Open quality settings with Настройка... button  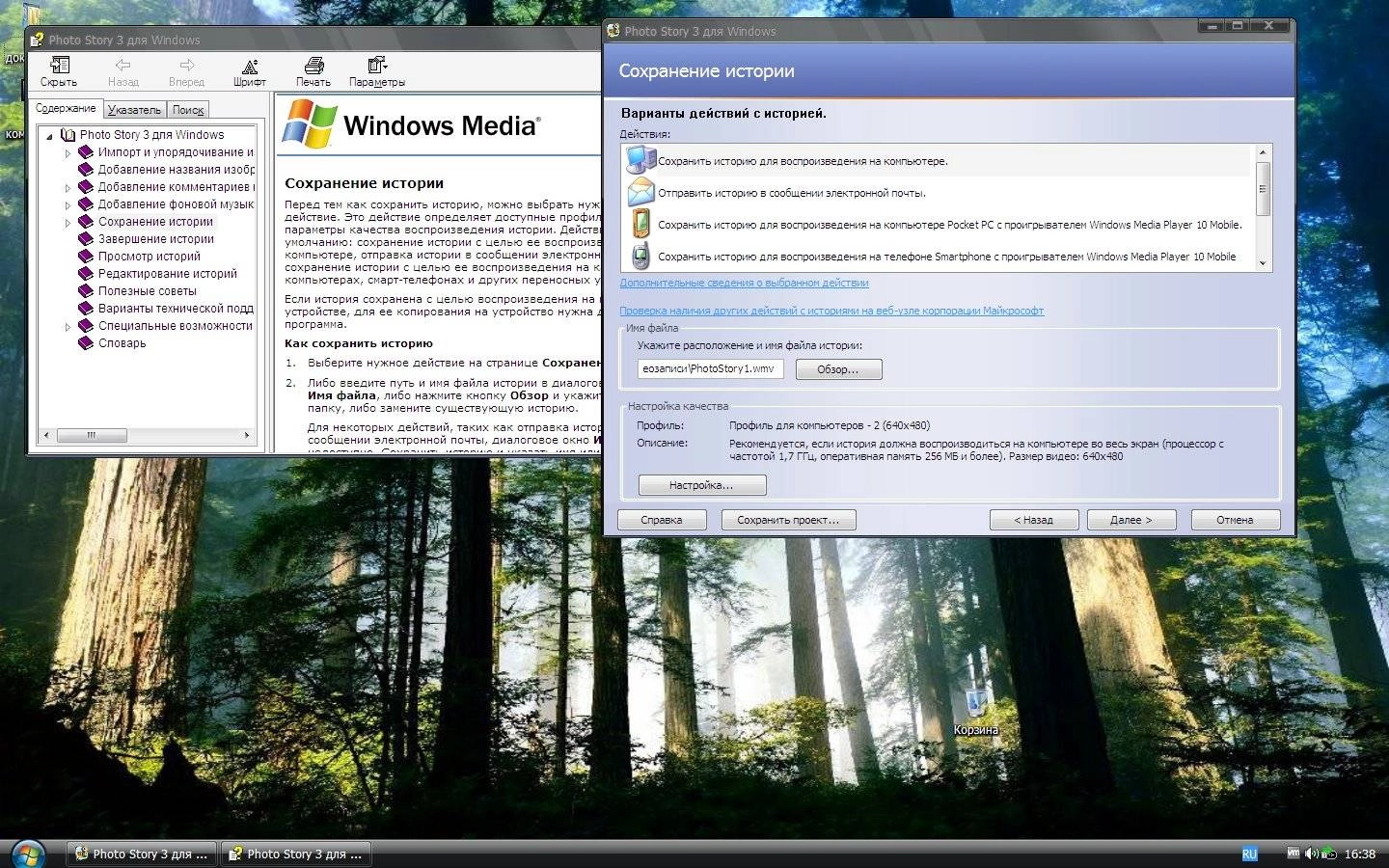pos(702,485)
